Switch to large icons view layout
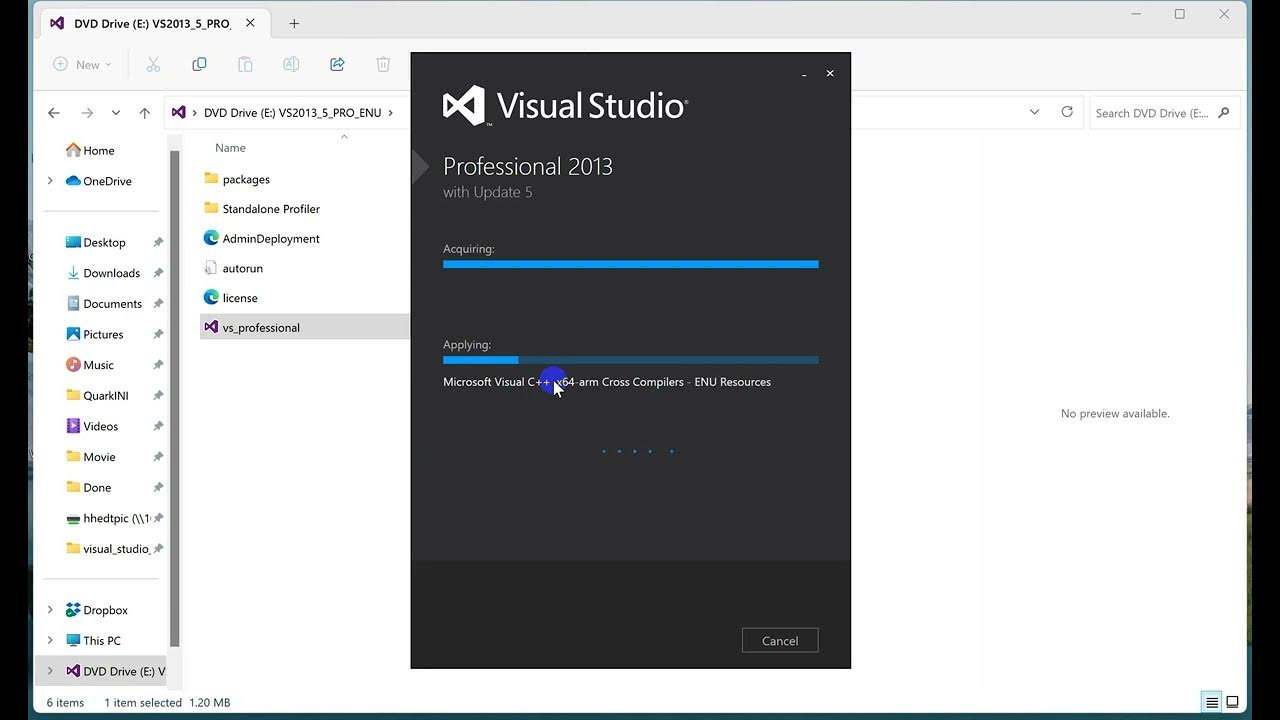Viewport: 1280px width, 720px height. pos(1233,702)
